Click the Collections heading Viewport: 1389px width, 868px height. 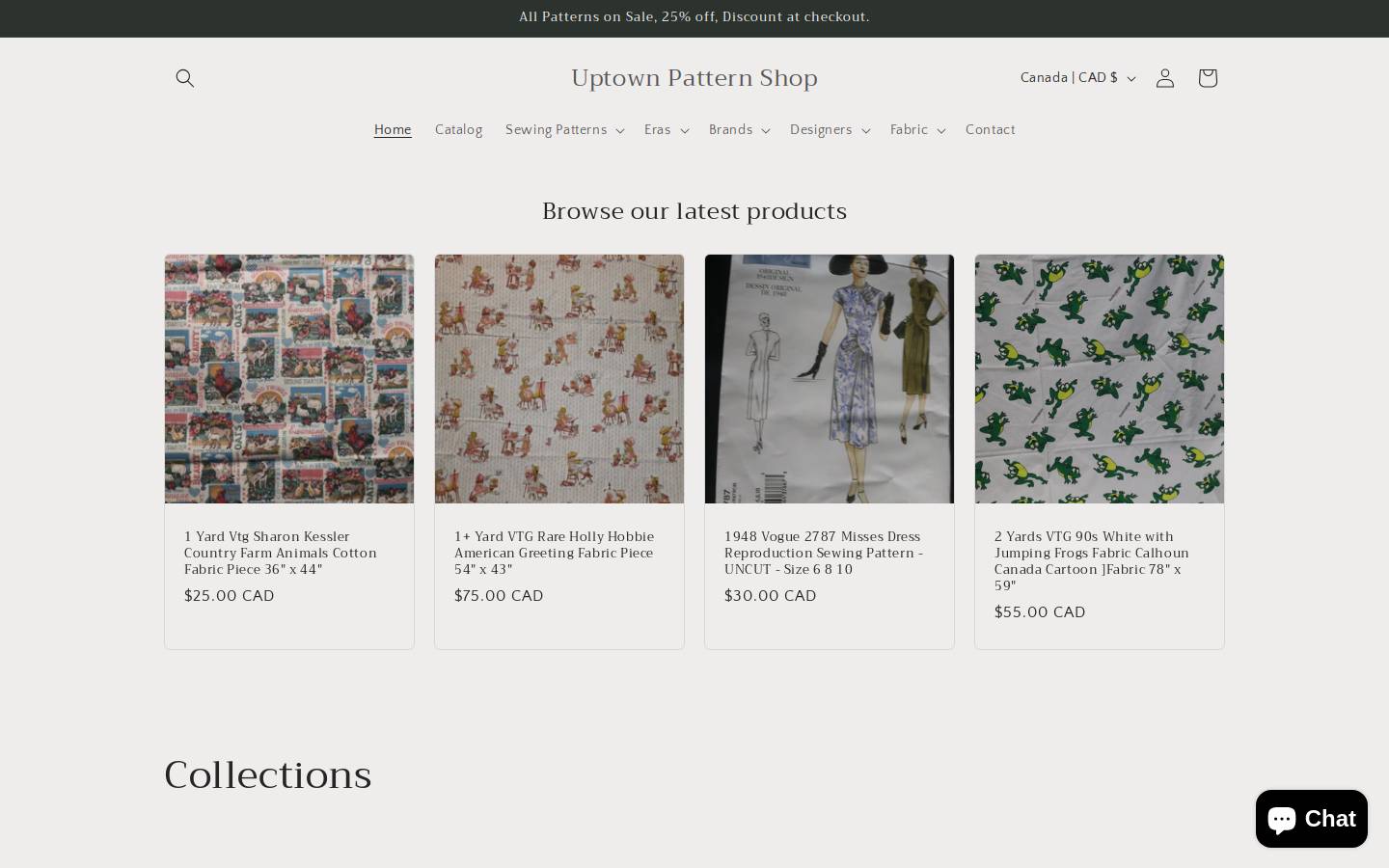tap(268, 775)
